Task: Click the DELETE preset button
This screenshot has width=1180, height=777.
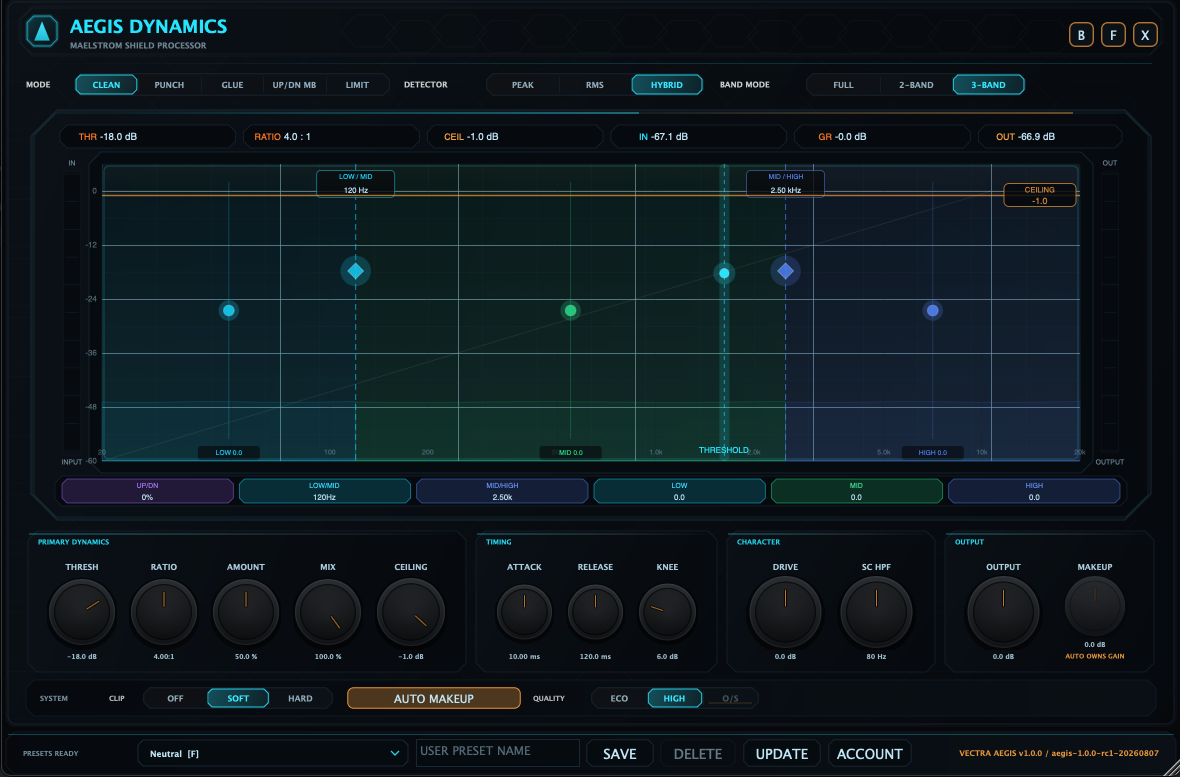Action: [x=698, y=754]
